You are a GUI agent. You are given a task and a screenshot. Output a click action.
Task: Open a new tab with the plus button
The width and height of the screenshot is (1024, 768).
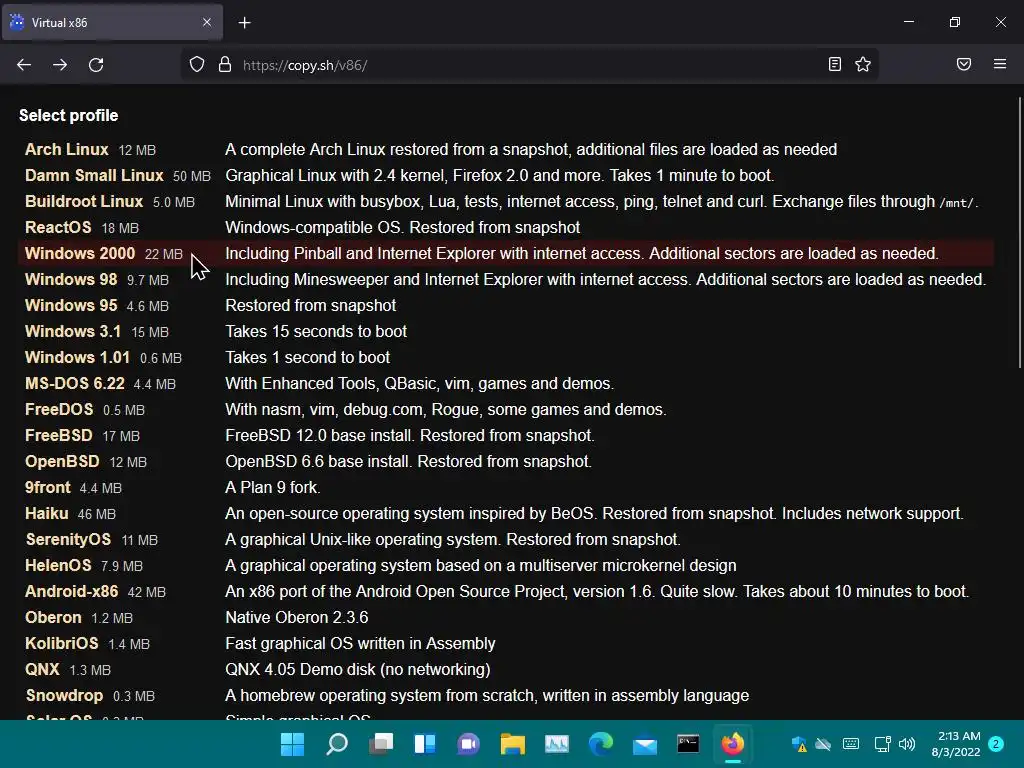pyautogui.click(x=244, y=23)
